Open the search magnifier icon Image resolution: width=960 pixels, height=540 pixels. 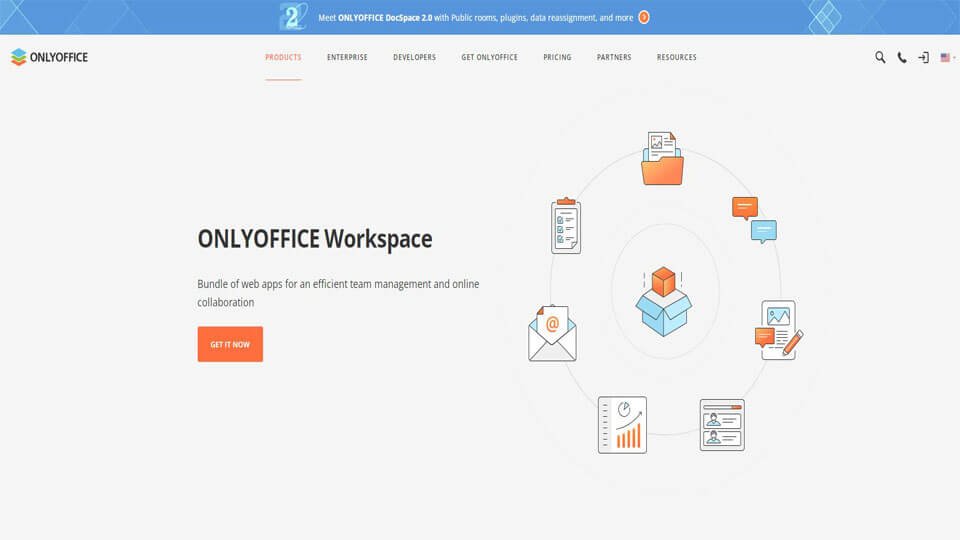tap(880, 58)
